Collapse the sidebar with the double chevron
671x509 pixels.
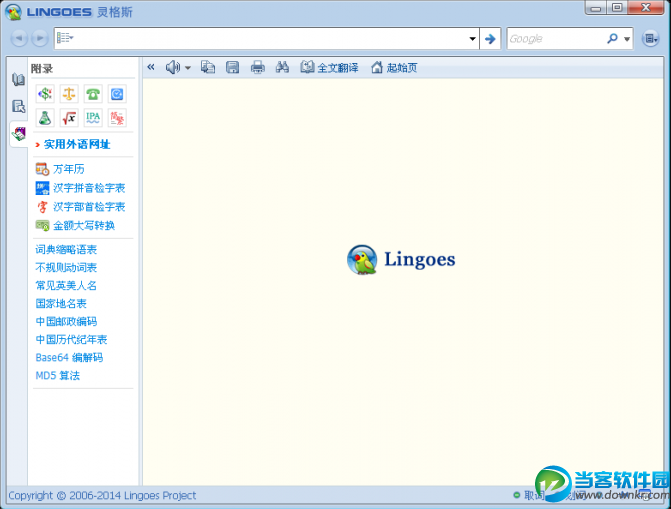point(151,67)
